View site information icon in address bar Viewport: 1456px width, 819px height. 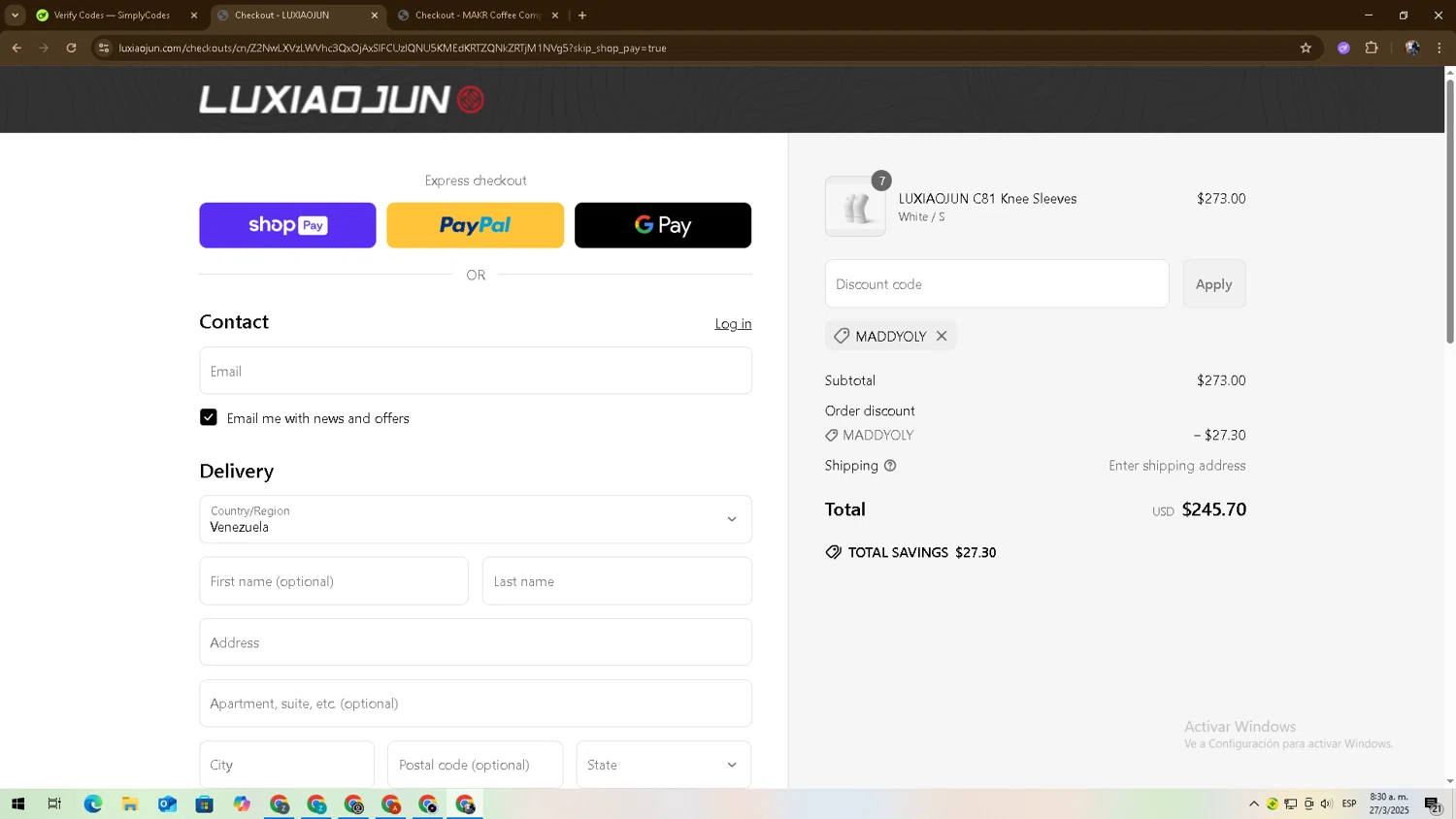click(105, 48)
